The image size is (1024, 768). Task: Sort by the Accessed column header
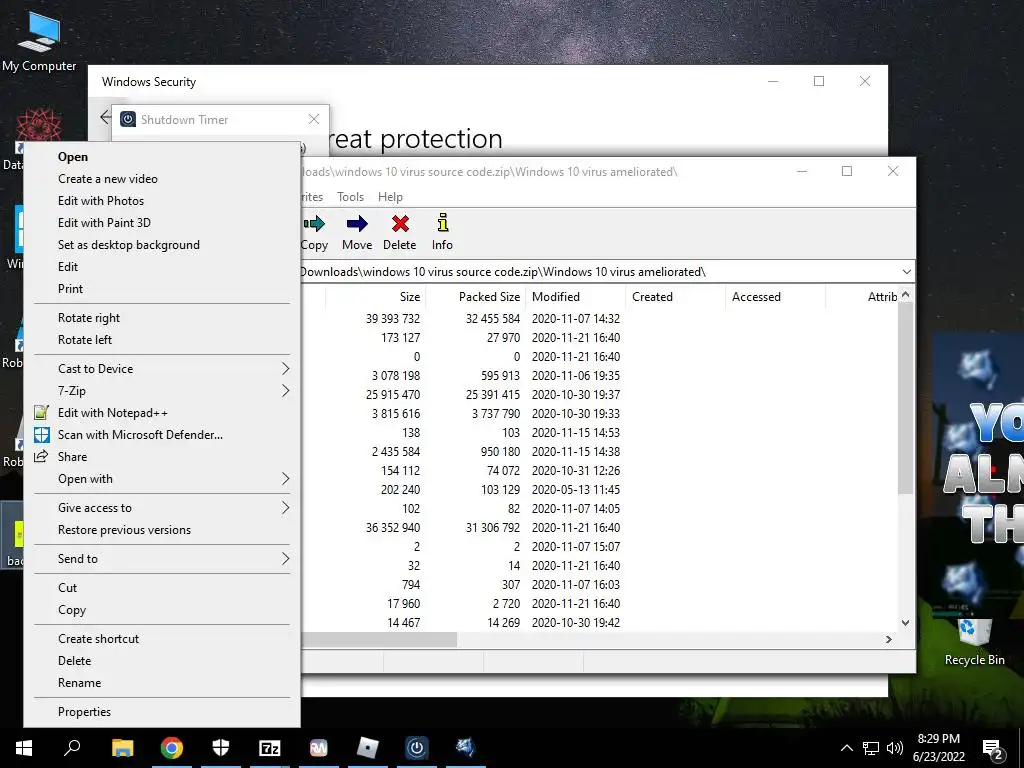point(776,296)
